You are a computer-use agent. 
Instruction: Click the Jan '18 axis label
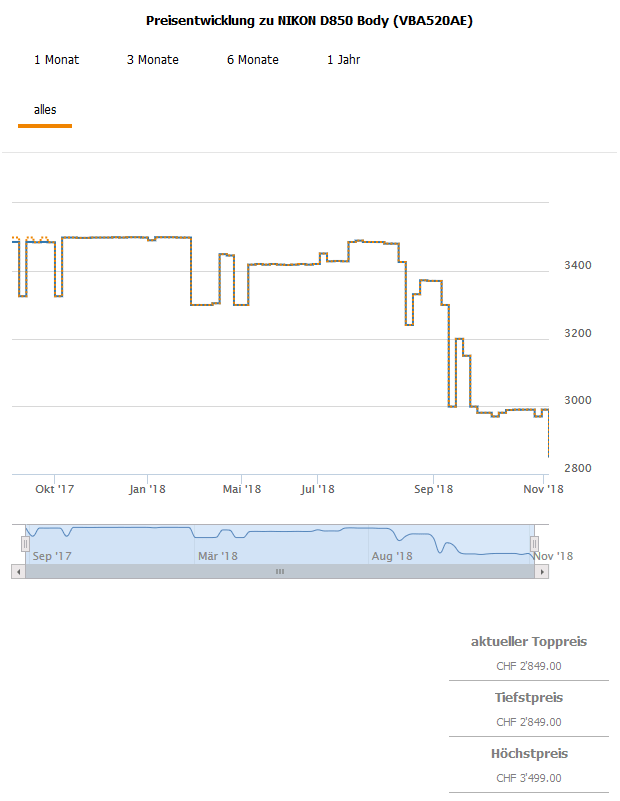tap(147, 489)
